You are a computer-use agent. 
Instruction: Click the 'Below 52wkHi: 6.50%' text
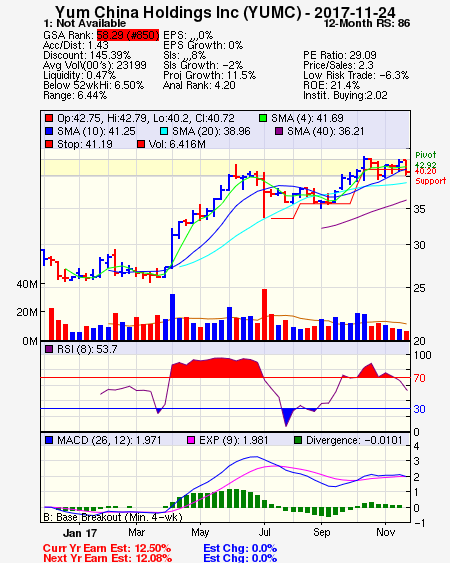(93, 85)
